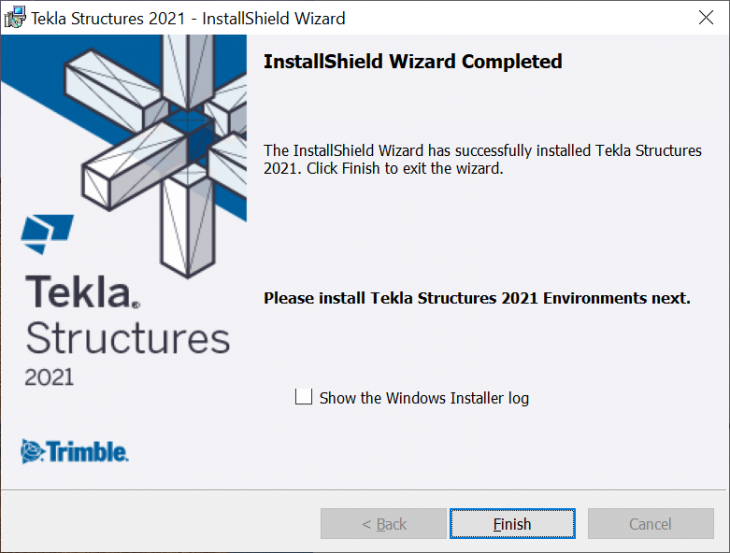Click the installer icon in the title bar
The image size is (730, 553).
pos(15,18)
